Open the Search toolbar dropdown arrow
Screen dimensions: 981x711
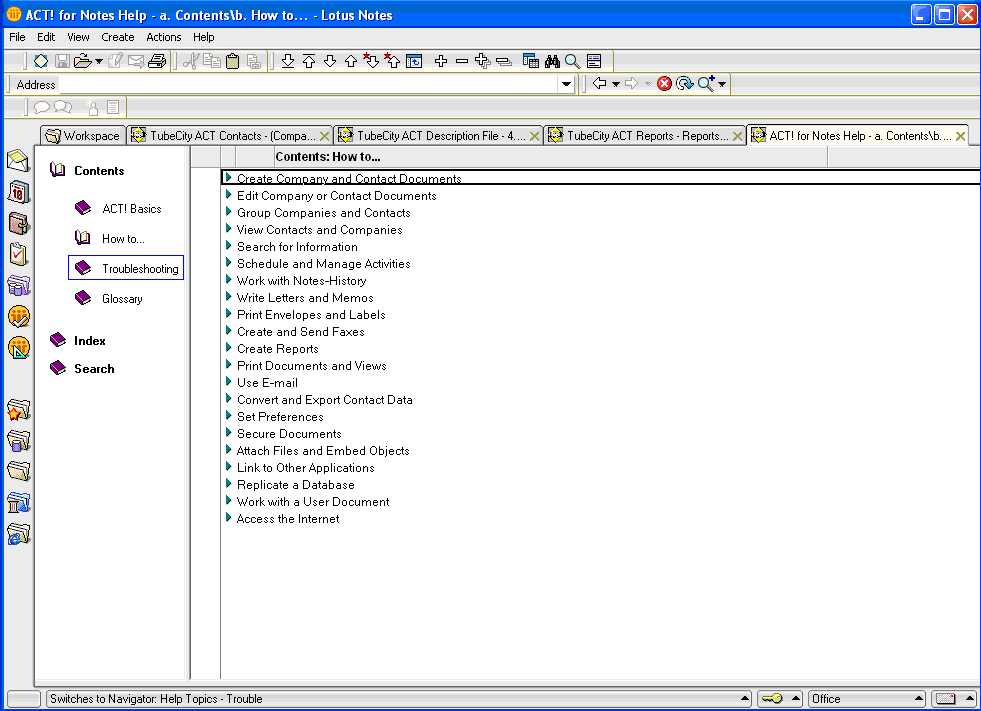[722, 84]
